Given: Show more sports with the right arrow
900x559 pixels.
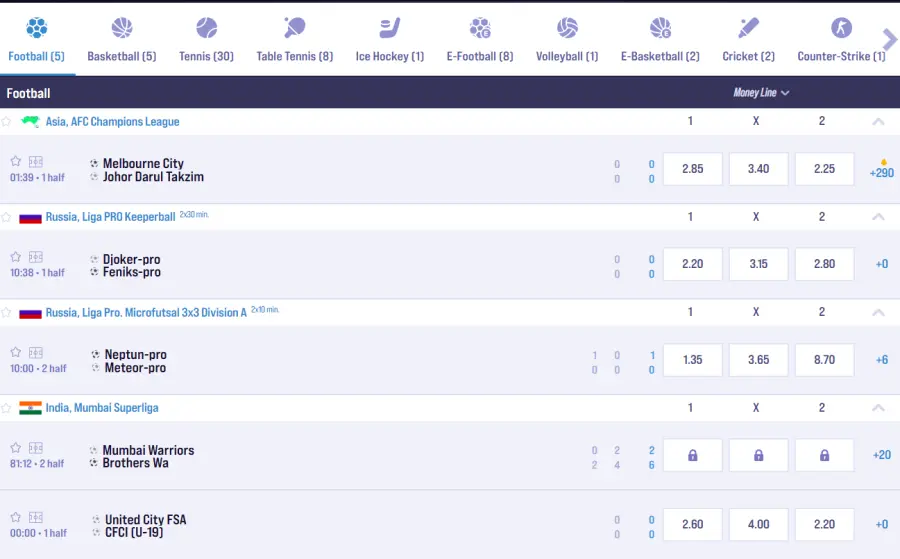Looking at the screenshot, I should pos(889,40).
